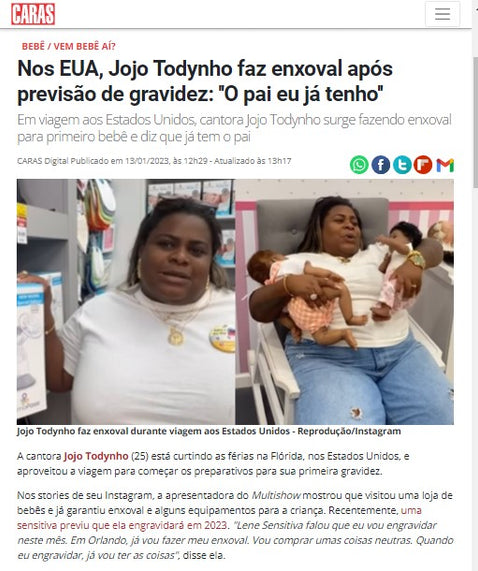Click the publication date line
The image size is (478, 571).
(154, 161)
